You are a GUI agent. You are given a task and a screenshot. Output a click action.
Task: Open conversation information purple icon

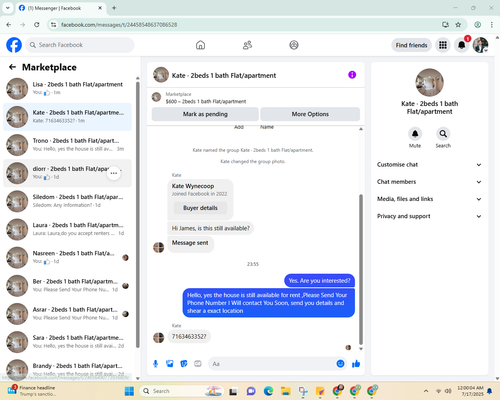click(x=352, y=75)
